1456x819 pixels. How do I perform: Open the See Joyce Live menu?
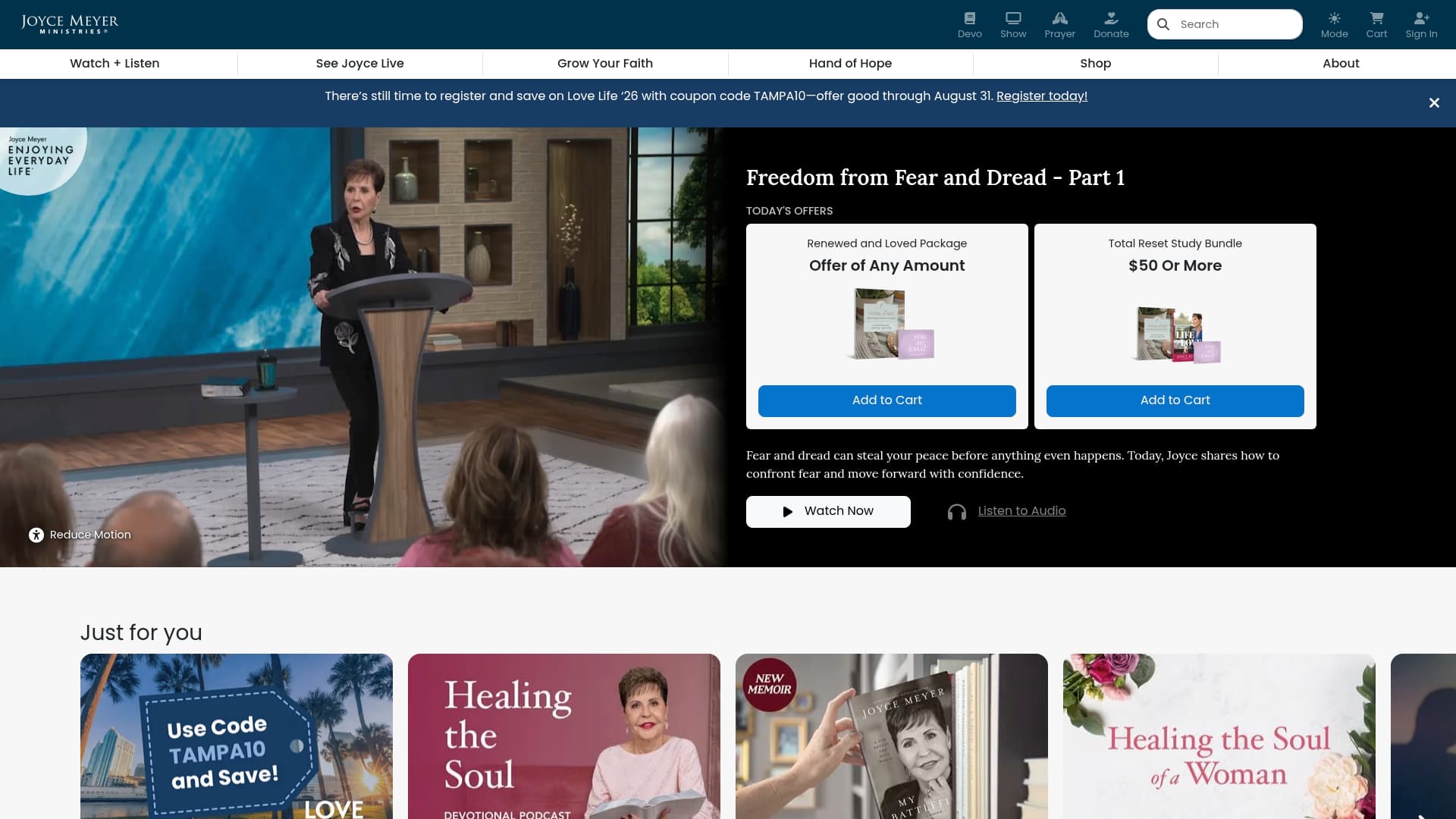(360, 64)
